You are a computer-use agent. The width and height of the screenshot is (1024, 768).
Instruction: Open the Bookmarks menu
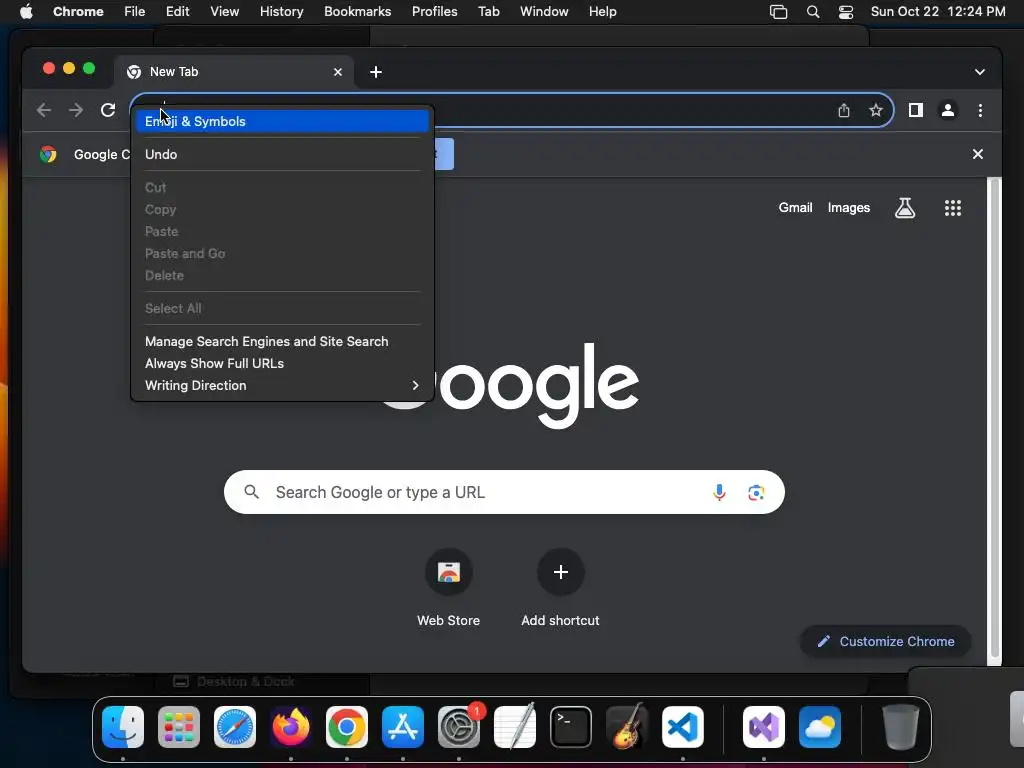[x=357, y=12]
